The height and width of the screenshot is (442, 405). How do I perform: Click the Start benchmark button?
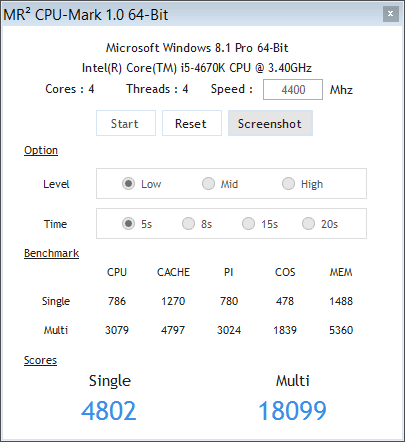pos(126,123)
